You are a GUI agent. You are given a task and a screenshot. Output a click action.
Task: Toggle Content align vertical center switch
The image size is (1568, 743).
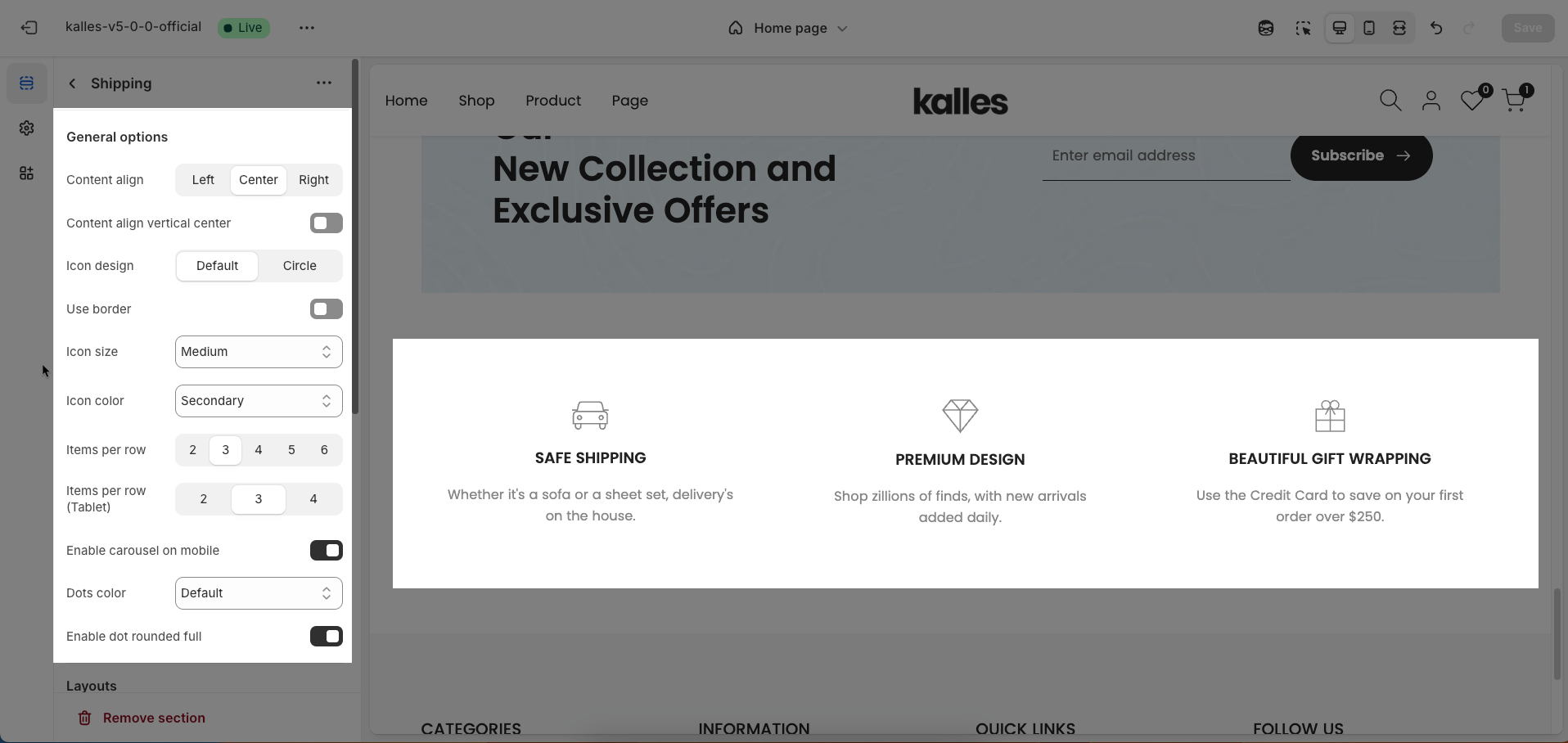[x=327, y=223]
